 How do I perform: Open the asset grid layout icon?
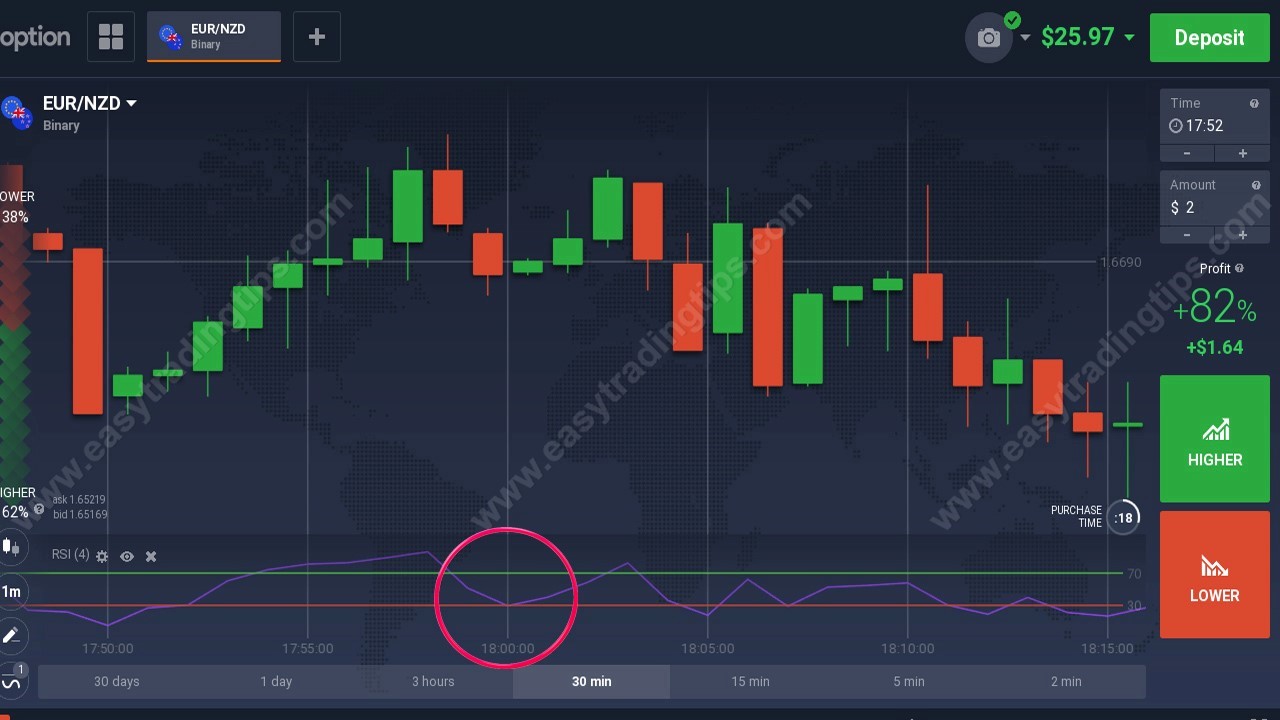coord(111,37)
